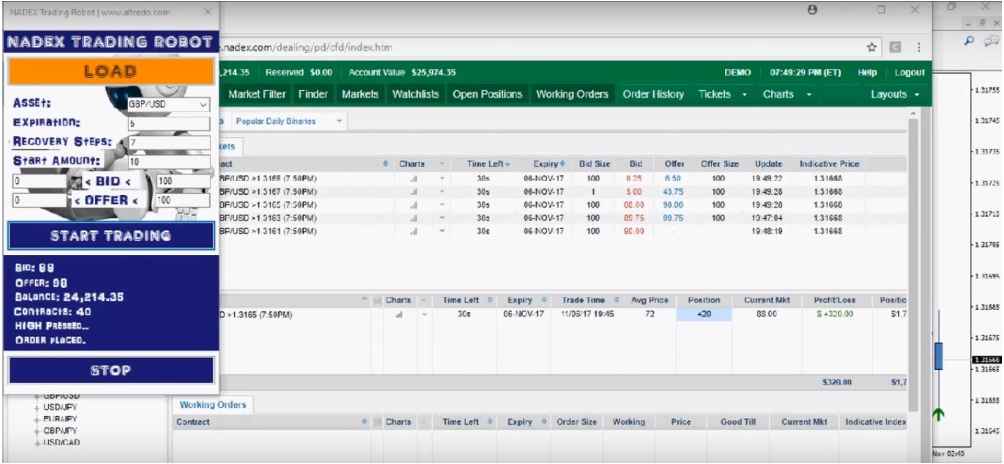Expand the GBP/JPY tree node

click(x=37, y=430)
